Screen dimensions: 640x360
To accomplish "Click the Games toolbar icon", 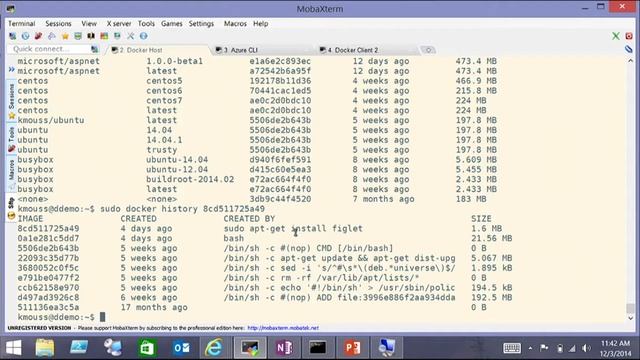I will click(x=51, y=36).
